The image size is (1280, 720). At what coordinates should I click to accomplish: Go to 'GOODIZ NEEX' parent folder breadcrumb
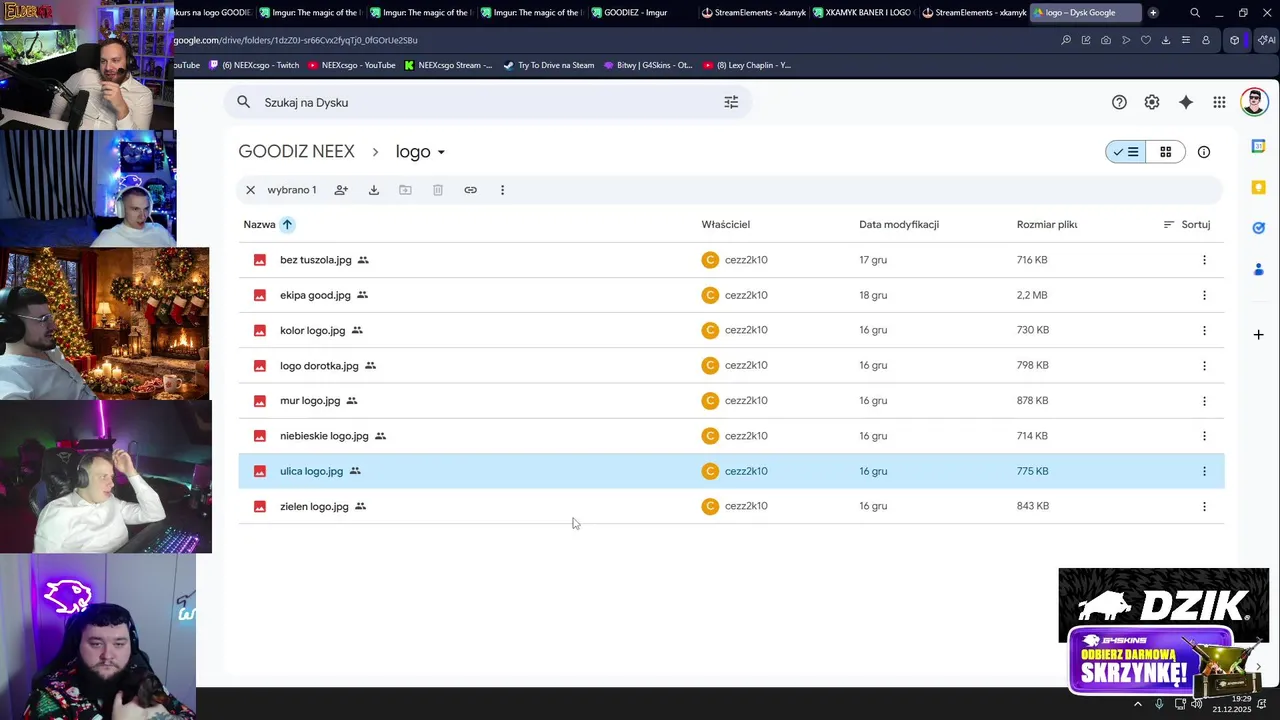tap(296, 152)
